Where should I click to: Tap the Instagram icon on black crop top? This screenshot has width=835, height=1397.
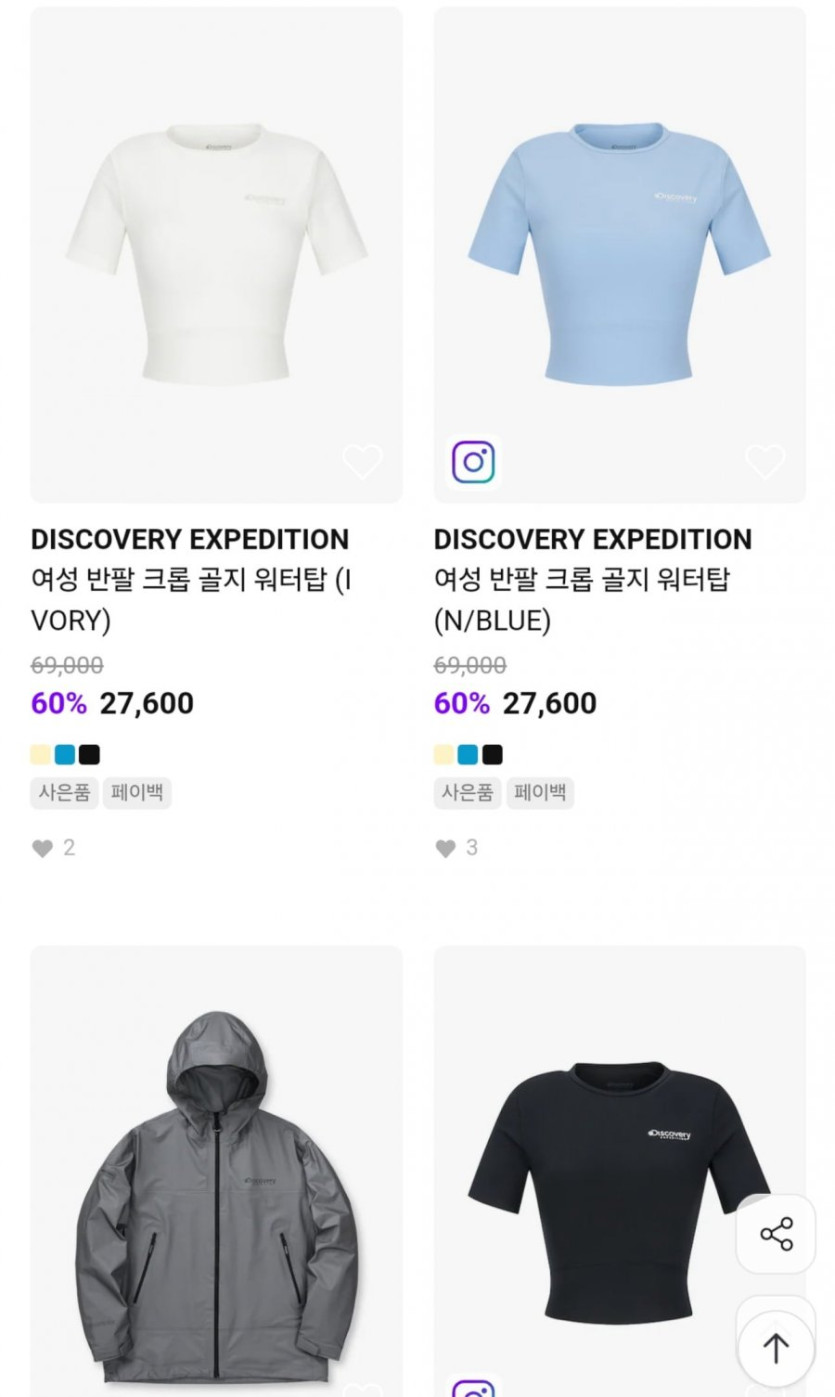(x=473, y=1387)
